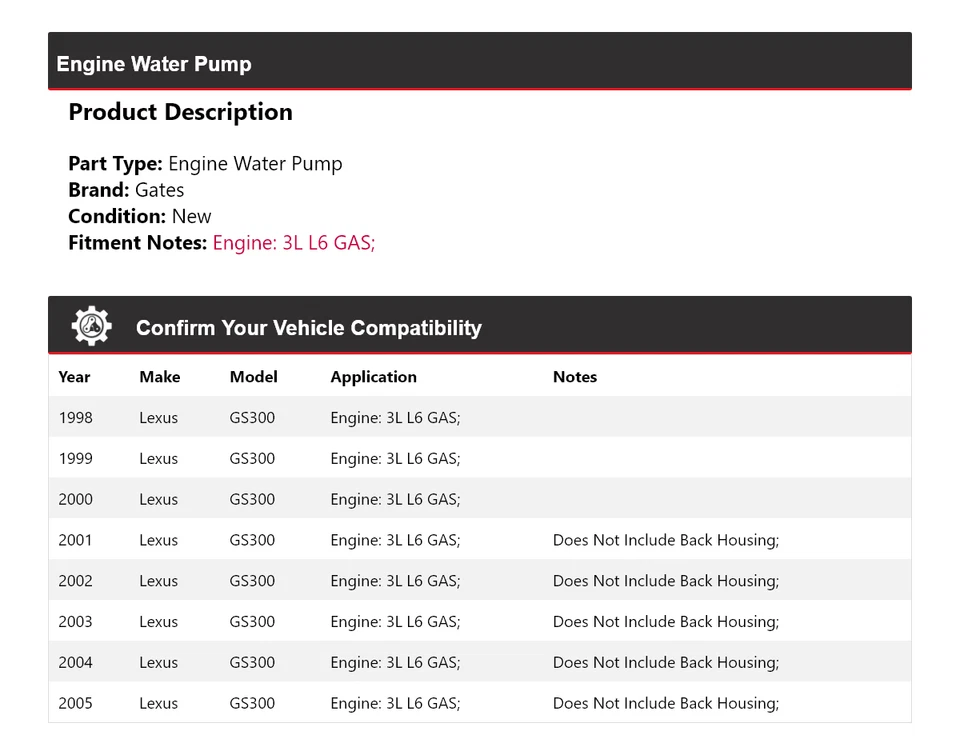
Task: Click the 2005 row's back housing note
Action: tap(665, 703)
